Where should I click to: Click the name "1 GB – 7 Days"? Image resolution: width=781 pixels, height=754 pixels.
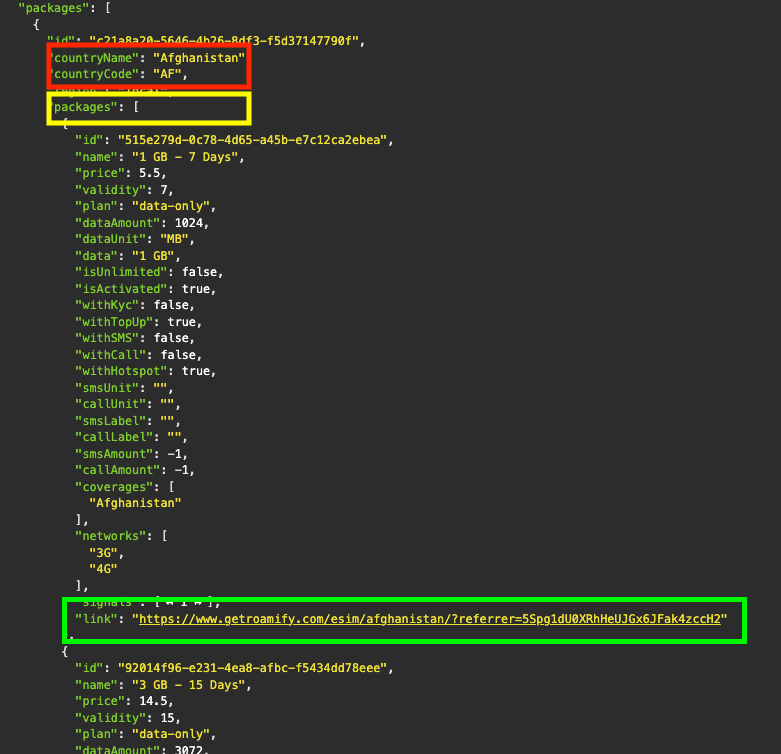pyautogui.click(x=181, y=157)
